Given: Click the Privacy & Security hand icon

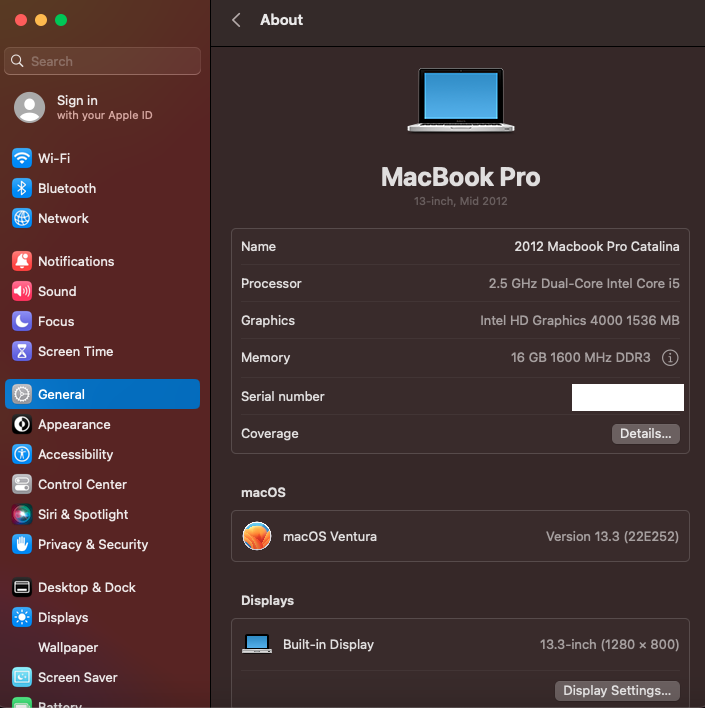Looking at the screenshot, I should pyautogui.click(x=22, y=544).
